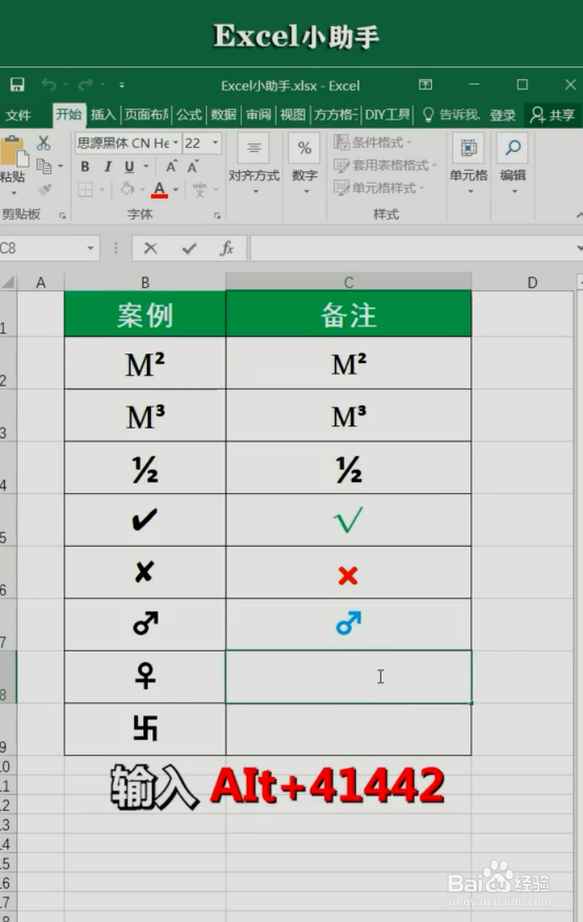The height and width of the screenshot is (922, 583).
Task: Select column B header
Action: (x=145, y=282)
